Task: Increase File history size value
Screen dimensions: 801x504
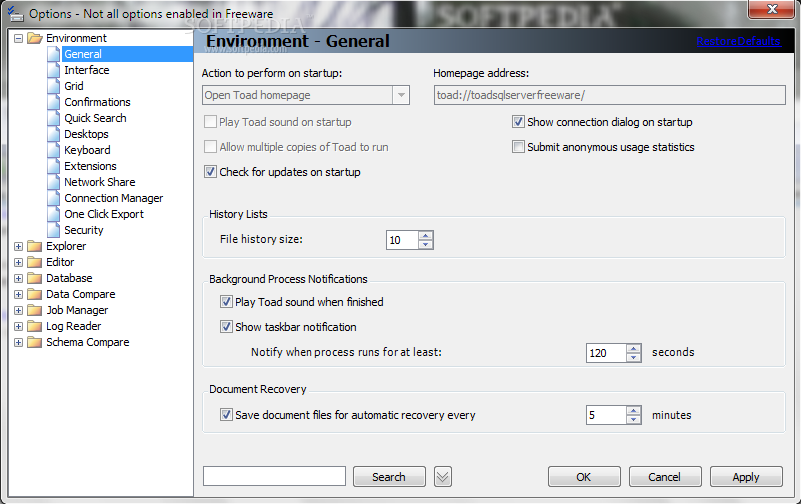Action: click(426, 235)
